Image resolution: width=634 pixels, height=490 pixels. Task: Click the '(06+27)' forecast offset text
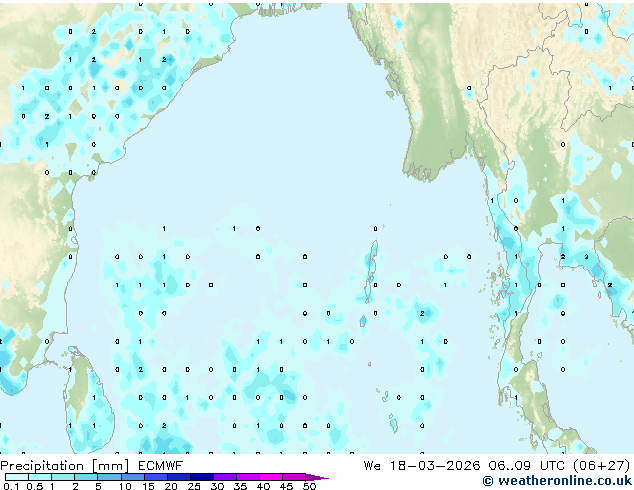tap(601, 466)
